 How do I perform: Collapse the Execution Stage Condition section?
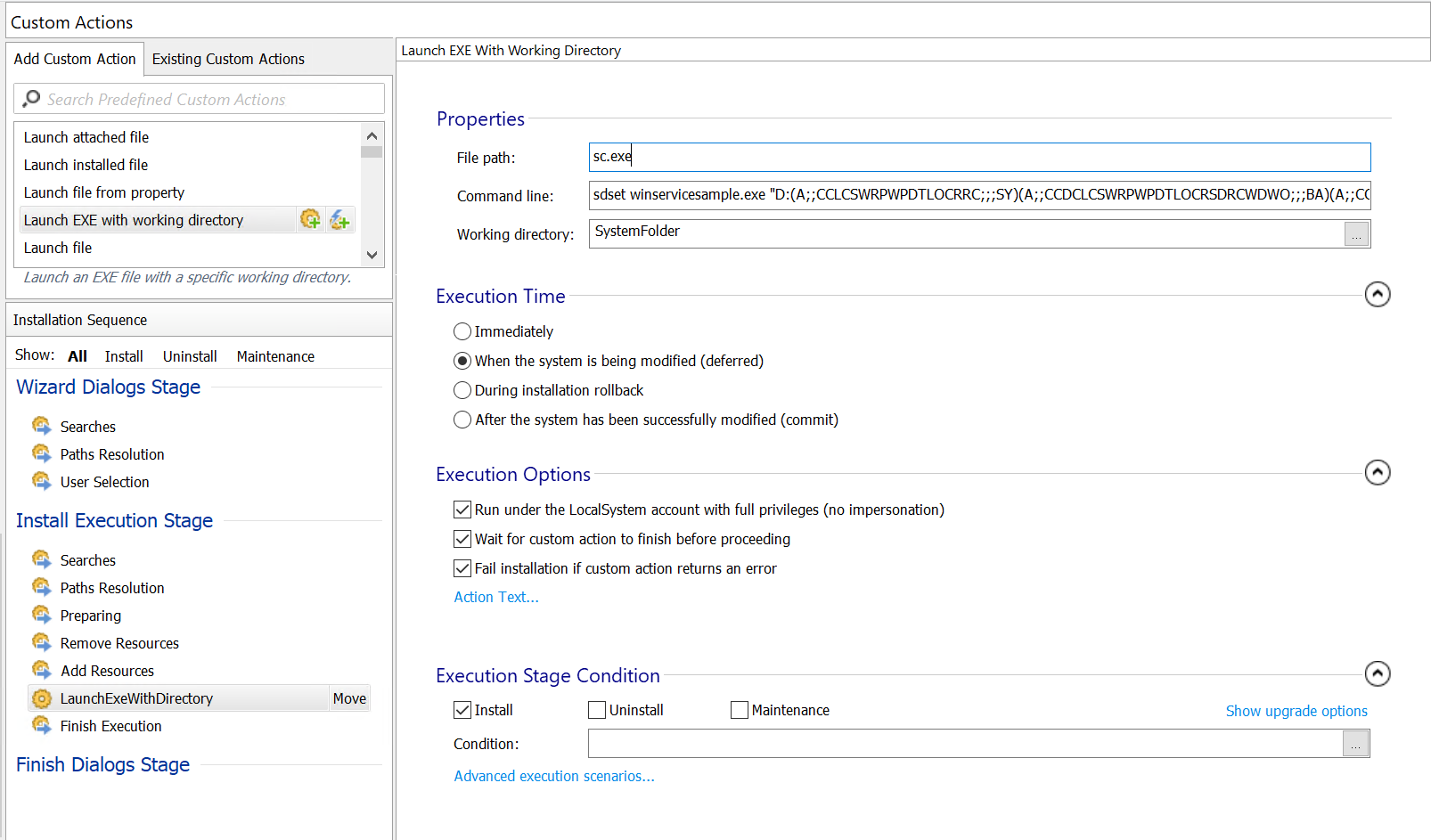1378,673
